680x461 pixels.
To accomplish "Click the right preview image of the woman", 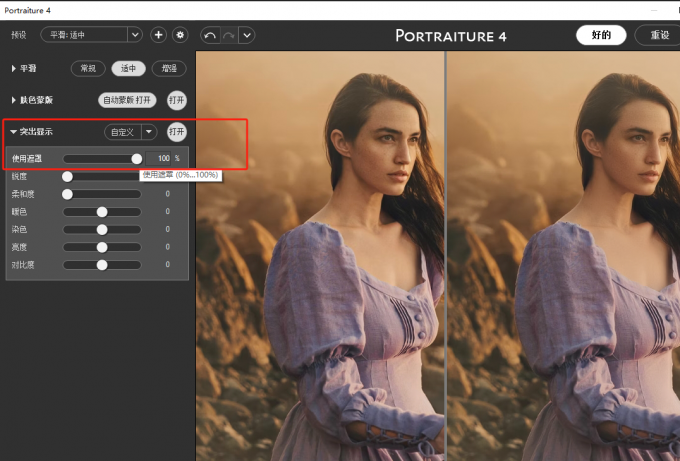I will 564,256.
